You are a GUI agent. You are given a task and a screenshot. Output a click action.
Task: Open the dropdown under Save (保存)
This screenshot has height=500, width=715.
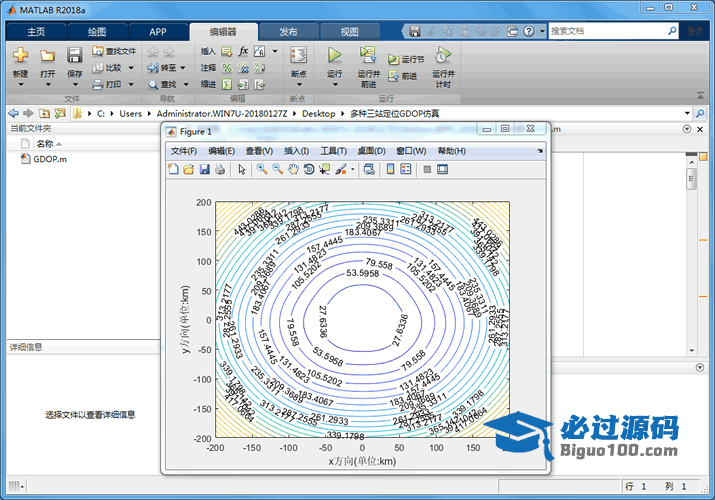(x=75, y=85)
